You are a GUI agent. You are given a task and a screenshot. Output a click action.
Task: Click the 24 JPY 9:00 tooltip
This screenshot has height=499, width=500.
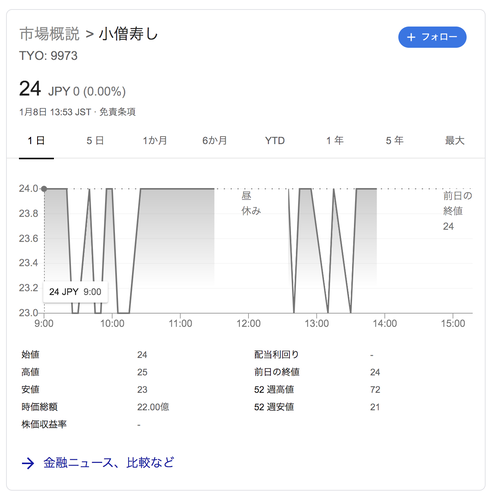[75, 292]
